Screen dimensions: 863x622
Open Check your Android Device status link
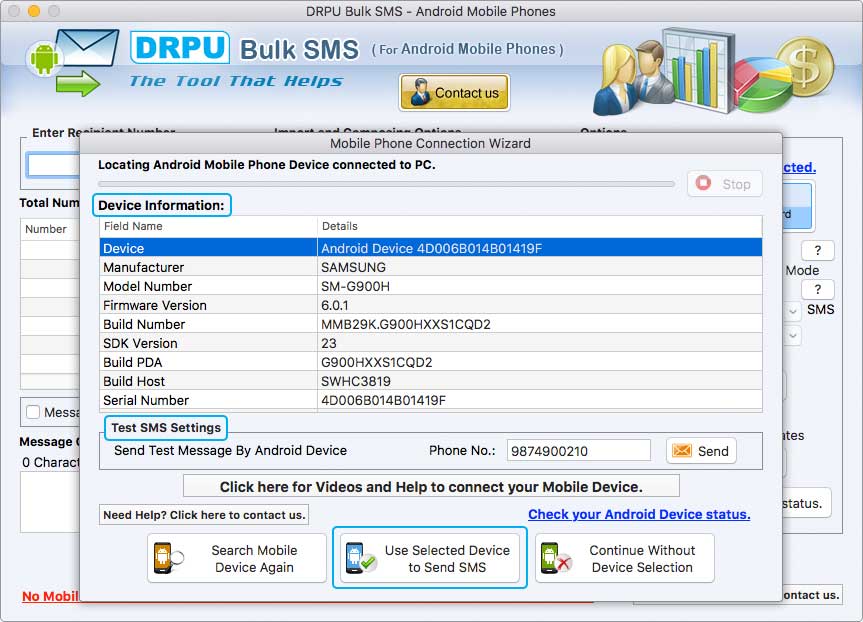tap(639, 514)
